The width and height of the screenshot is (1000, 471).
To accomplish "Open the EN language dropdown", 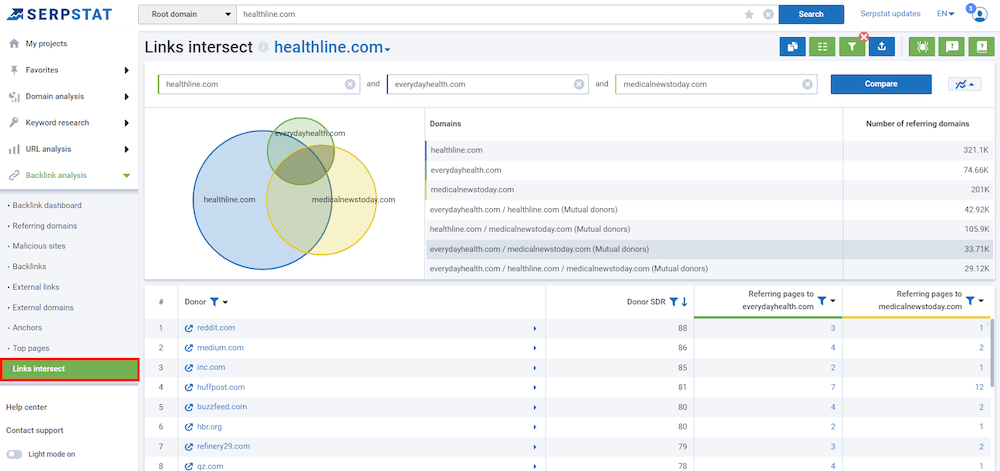I will pyautogui.click(x=945, y=14).
